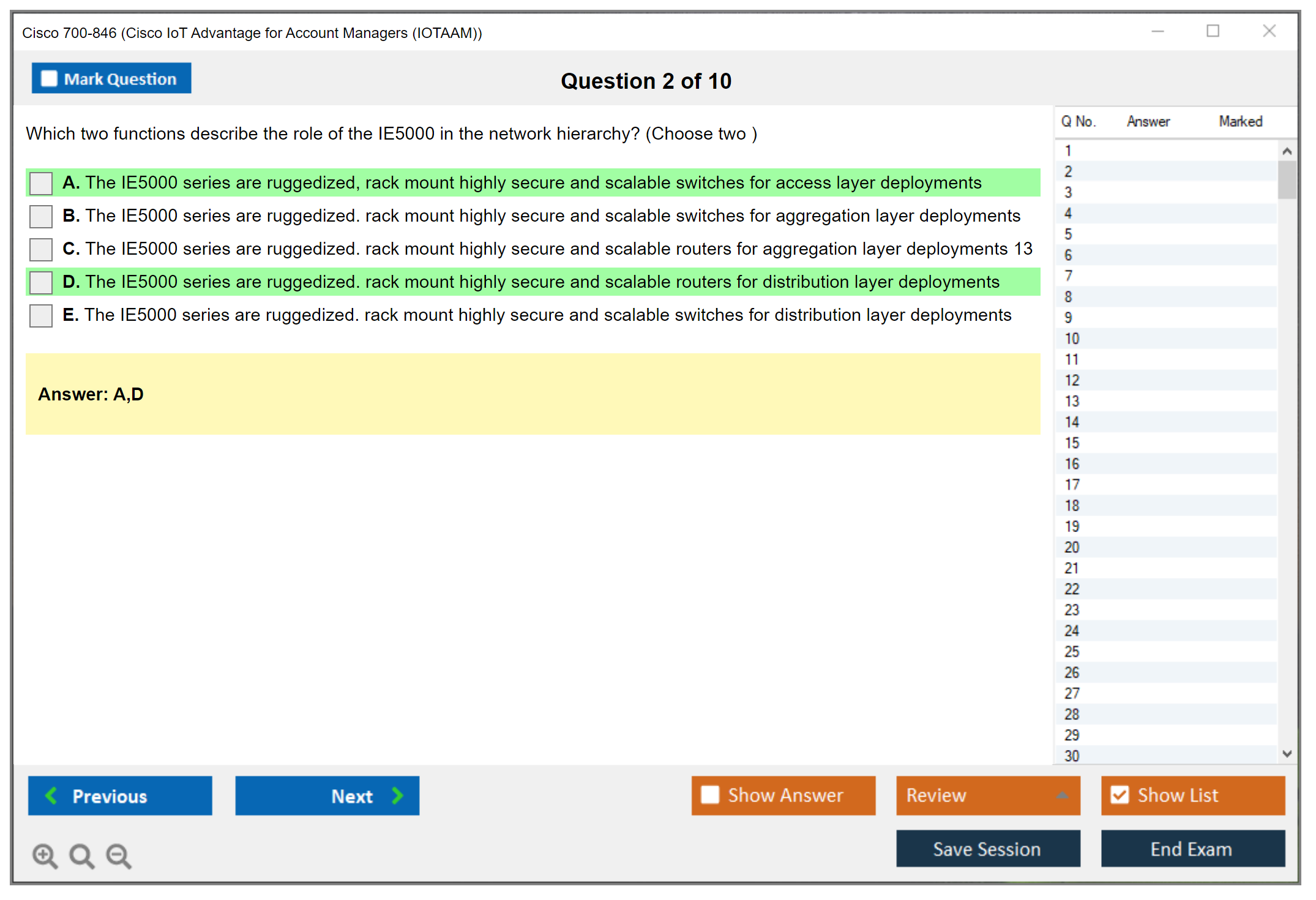Image resolution: width=1316 pixels, height=900 pixels.
Task: Enable the Show Answer checkbox button
Action: click(710, 795)
